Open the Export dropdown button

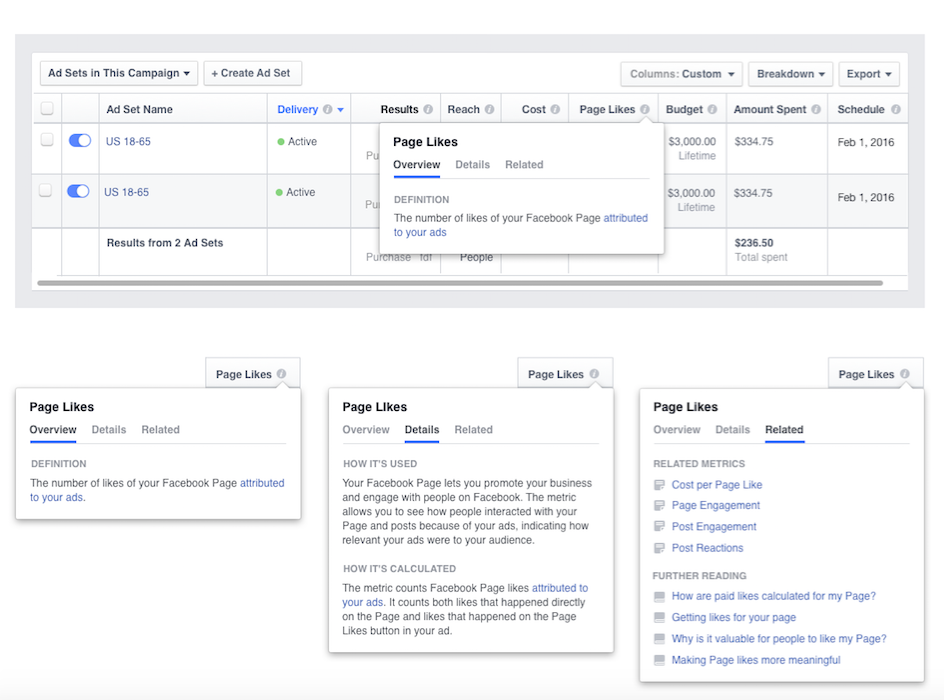(x=868, y=74)
